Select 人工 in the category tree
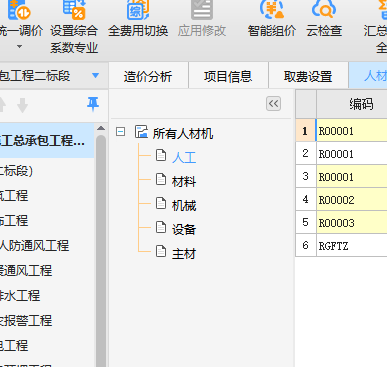Image resolution: width=387 pixels, height=367 pixels. point(184,157)
